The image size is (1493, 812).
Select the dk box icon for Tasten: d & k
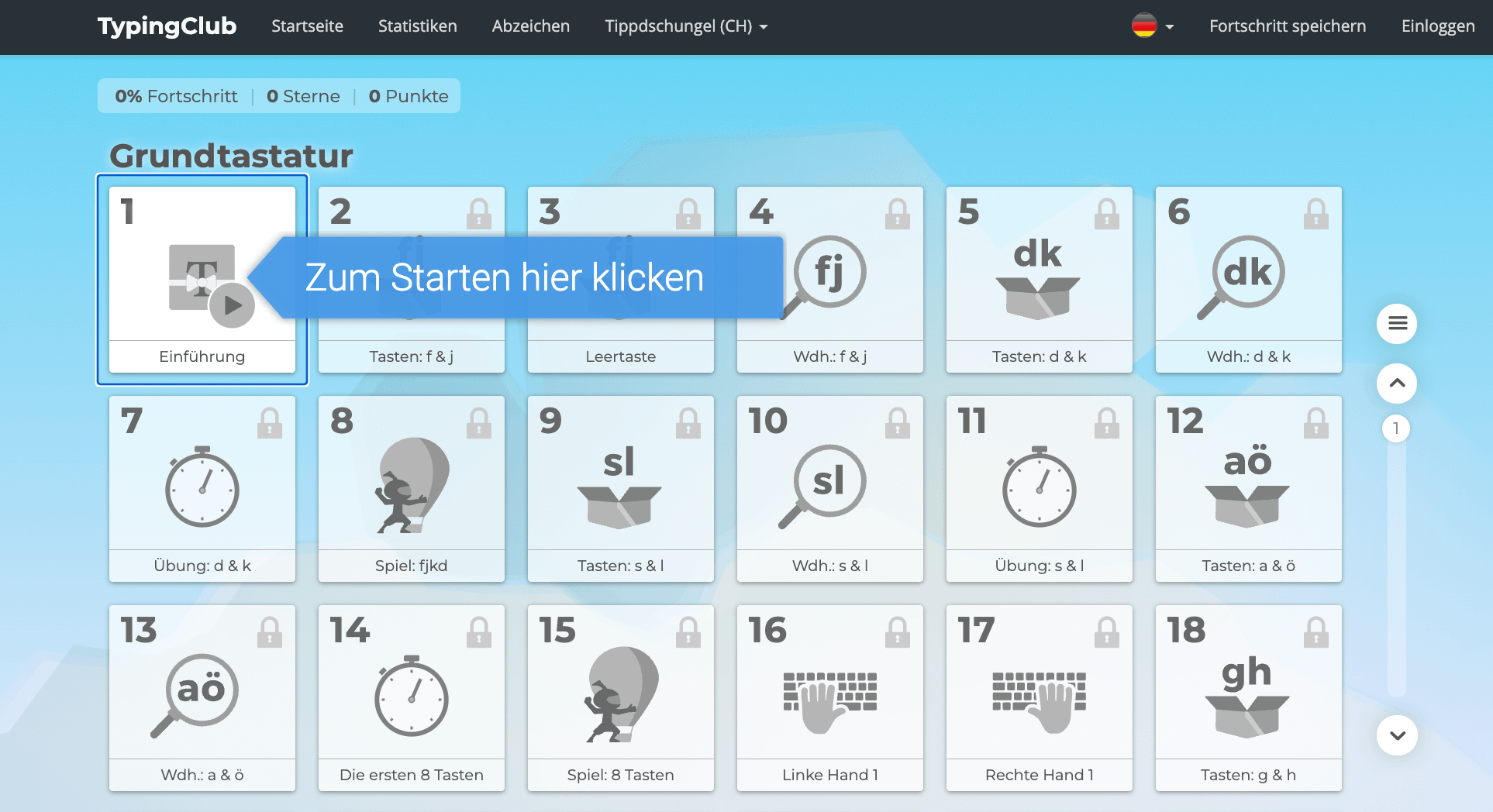[1039, 275]
